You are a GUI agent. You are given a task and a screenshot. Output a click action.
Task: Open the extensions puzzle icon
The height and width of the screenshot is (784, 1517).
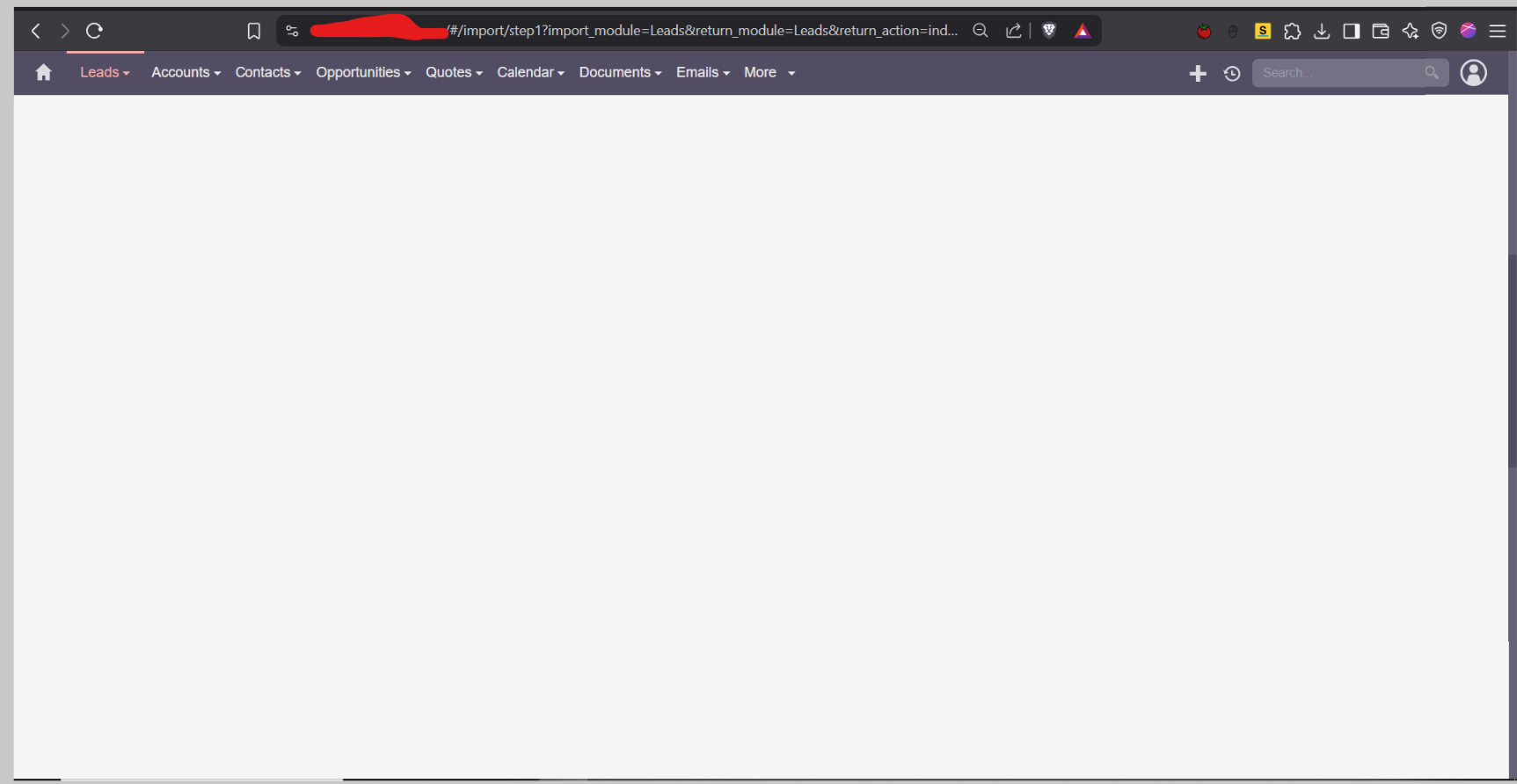tap(1292, 31)
